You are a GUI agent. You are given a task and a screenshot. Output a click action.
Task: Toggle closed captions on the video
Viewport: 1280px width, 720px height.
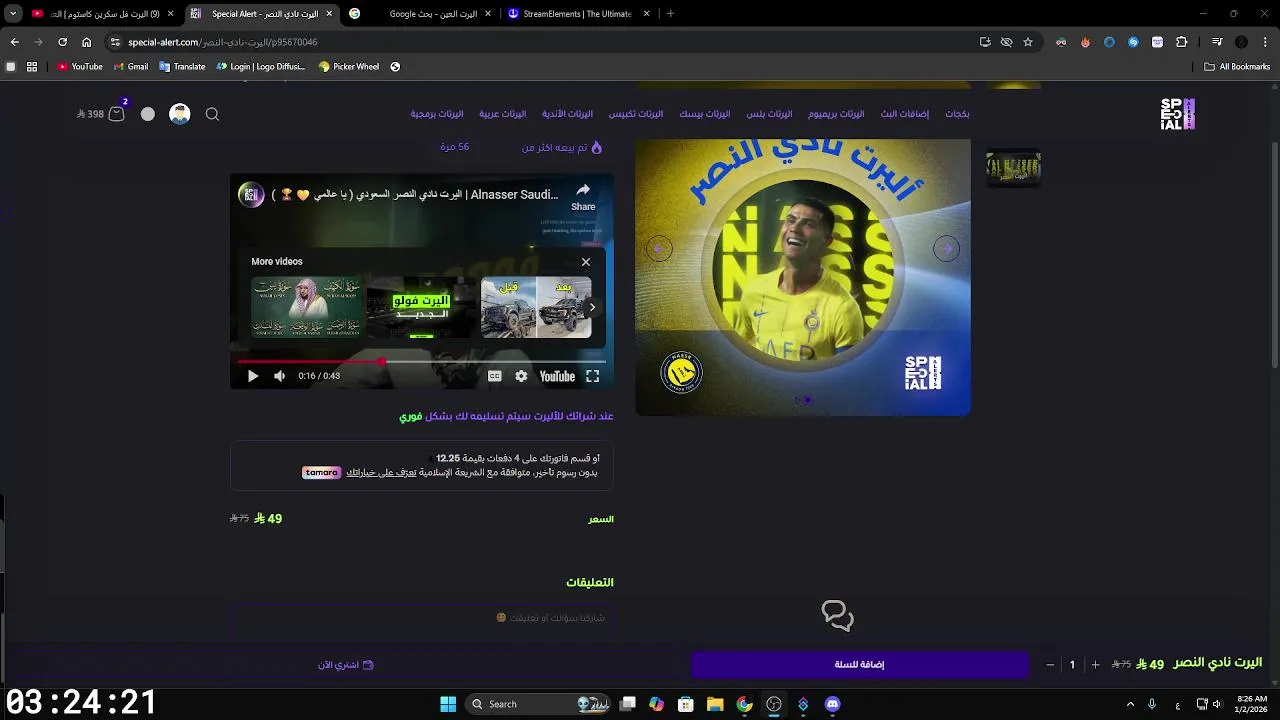tap(494, 376)
